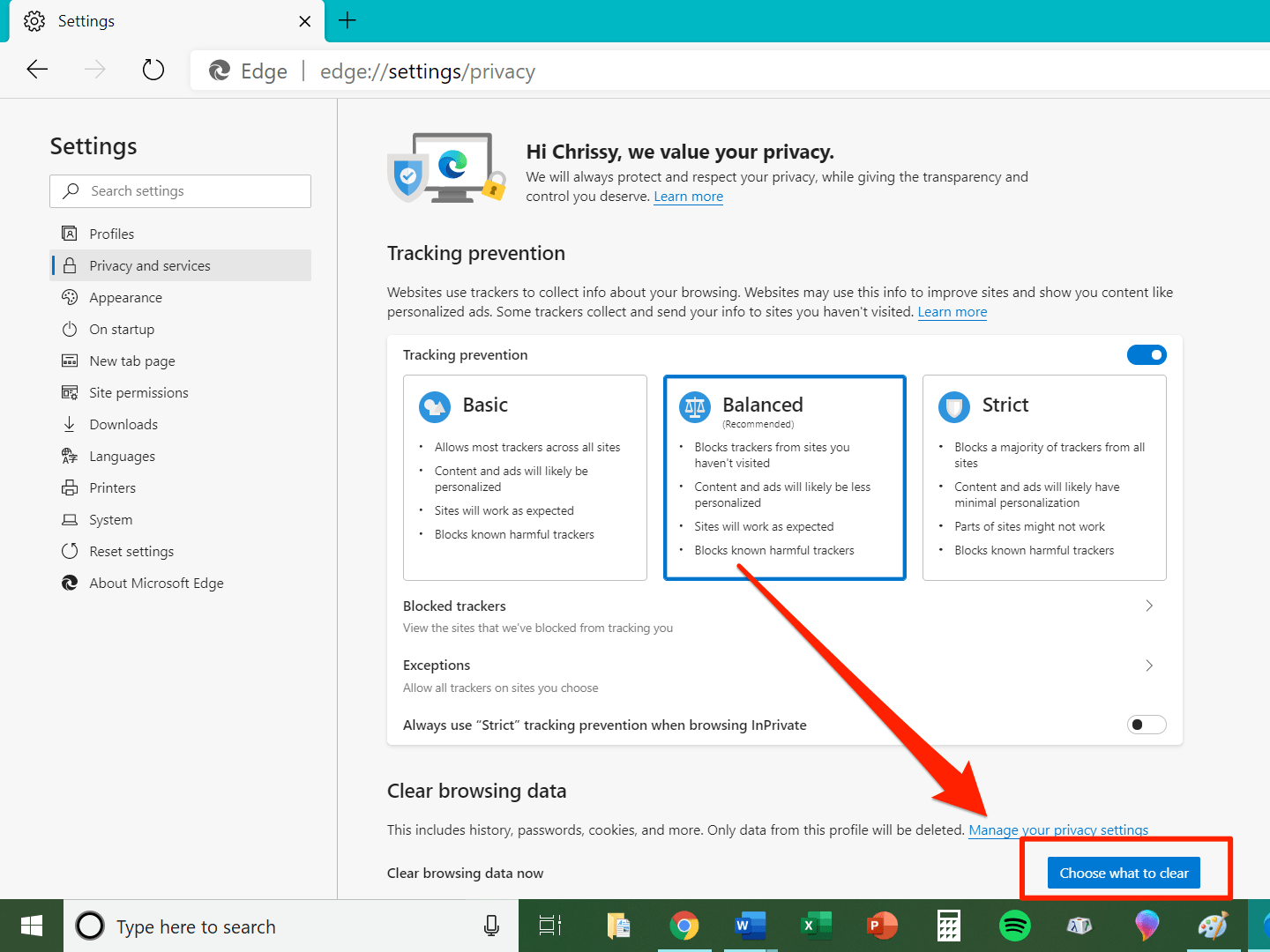
Task: Open Printers settings
Action: (x=181, y=487)
